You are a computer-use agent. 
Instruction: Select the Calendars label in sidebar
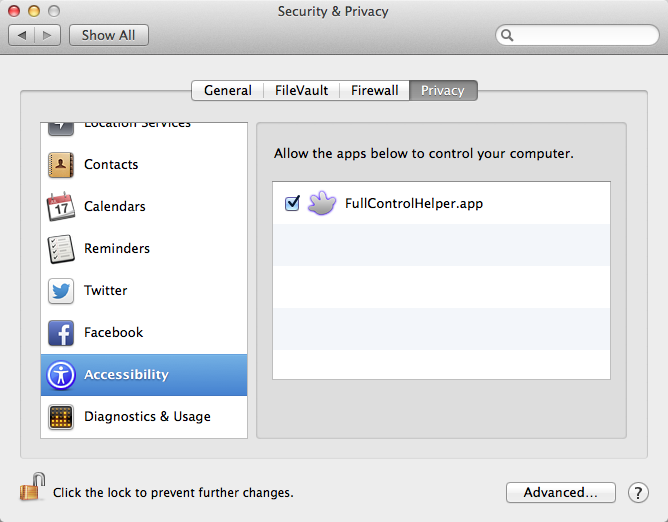pyautogui.click(x=115, y=206)
